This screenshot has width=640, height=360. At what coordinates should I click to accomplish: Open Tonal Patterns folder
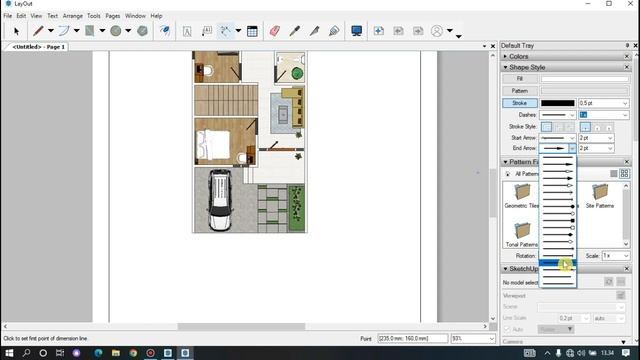[x=522, y=235]
